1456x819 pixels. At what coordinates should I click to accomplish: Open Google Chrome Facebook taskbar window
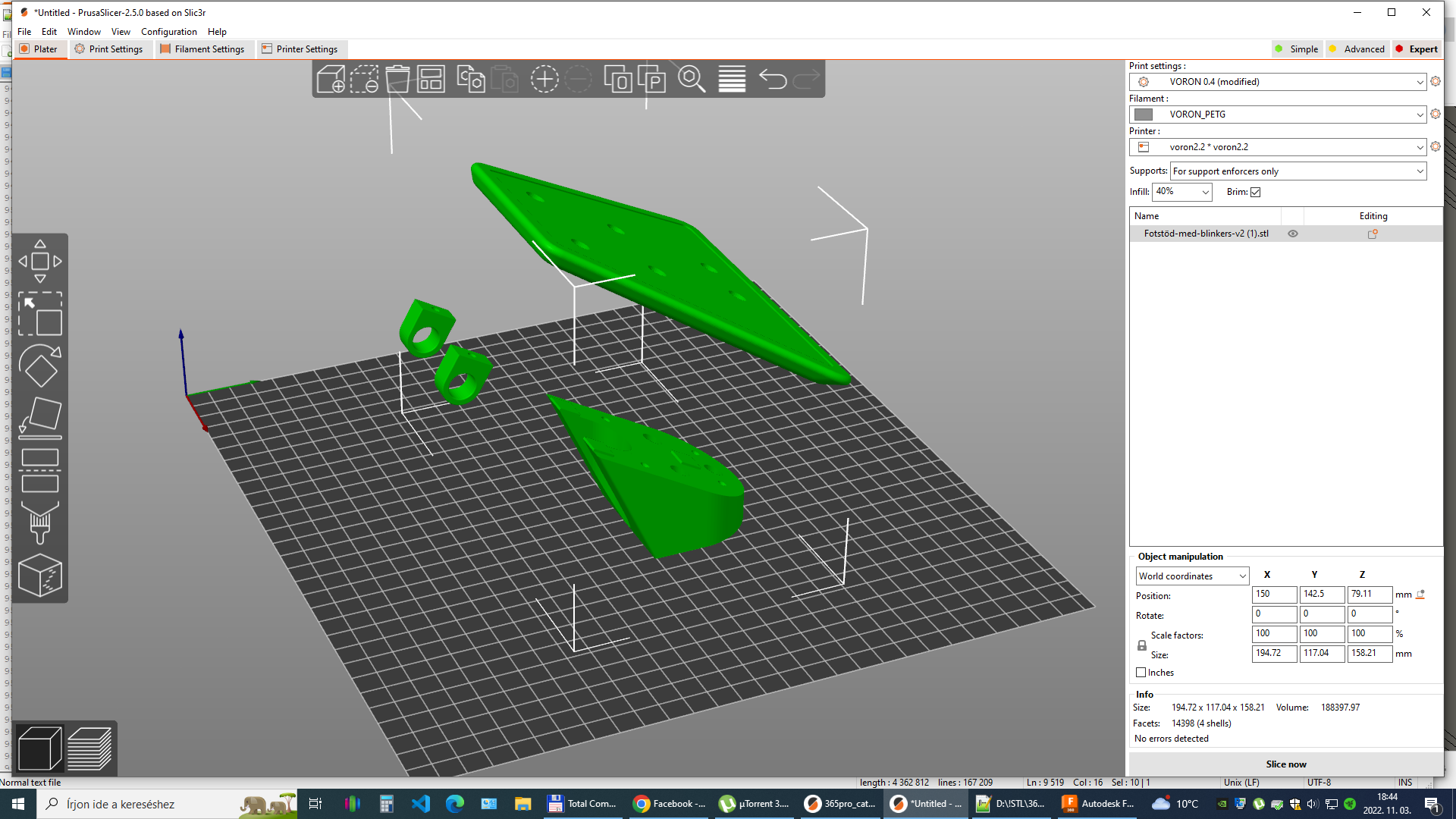pos(670,804)
